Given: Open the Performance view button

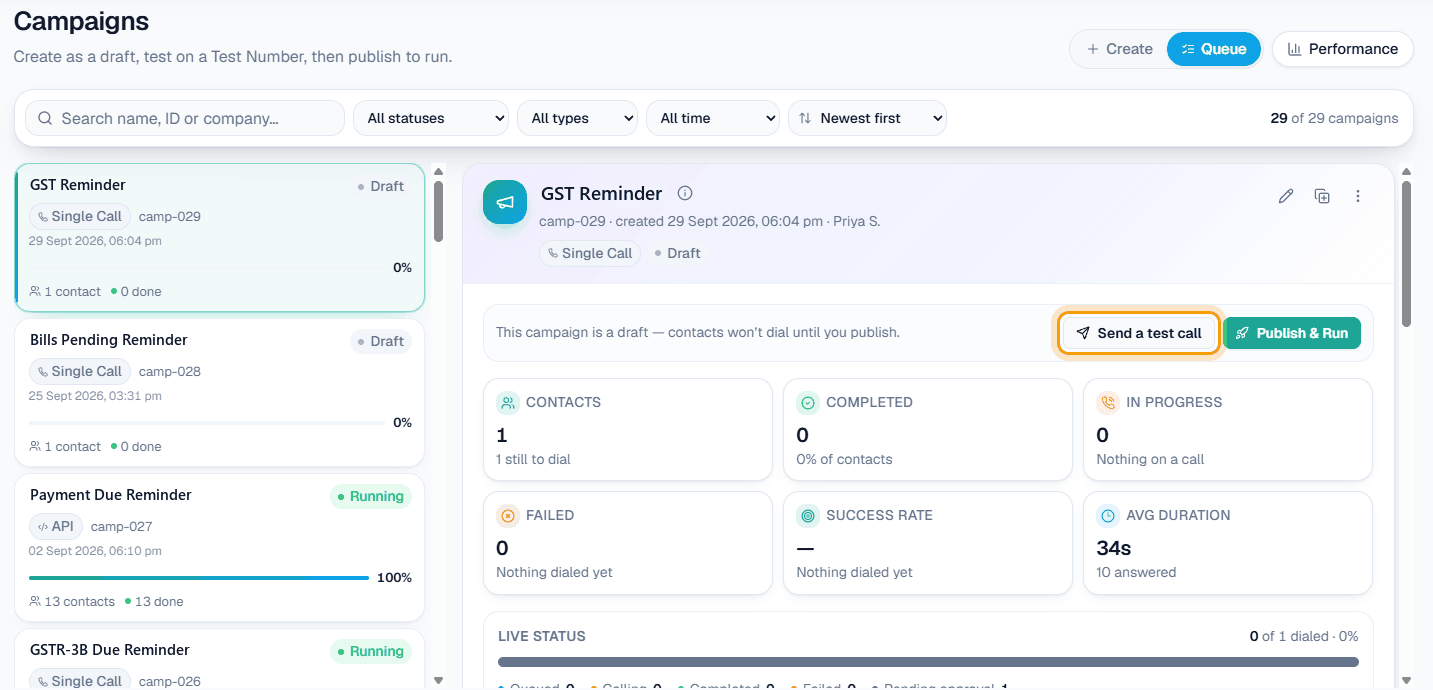Looking at the screenshot, I should click(1343, 49).
